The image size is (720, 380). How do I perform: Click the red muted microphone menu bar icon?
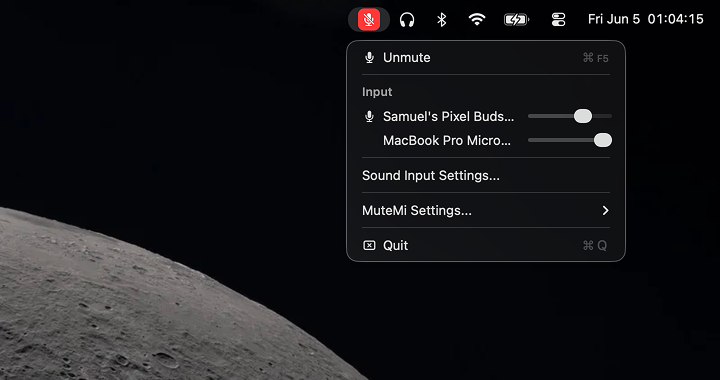(x=369, y=19)
